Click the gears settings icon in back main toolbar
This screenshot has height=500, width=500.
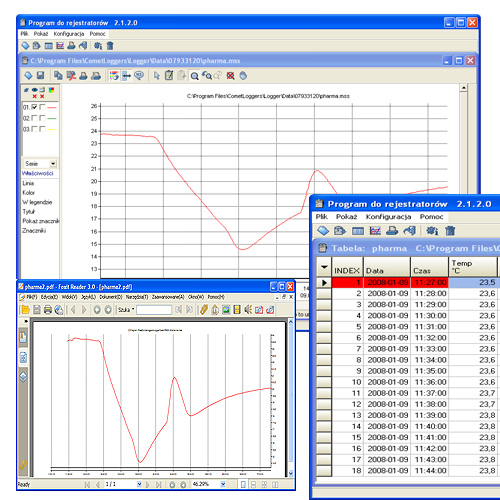[98, 46]
